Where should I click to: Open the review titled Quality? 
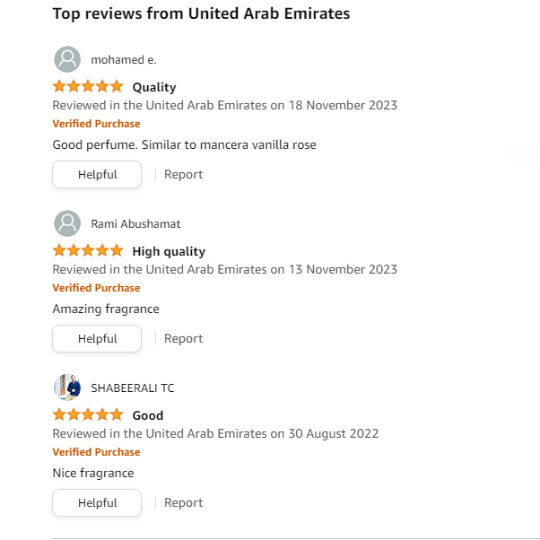tap(154, 87)
